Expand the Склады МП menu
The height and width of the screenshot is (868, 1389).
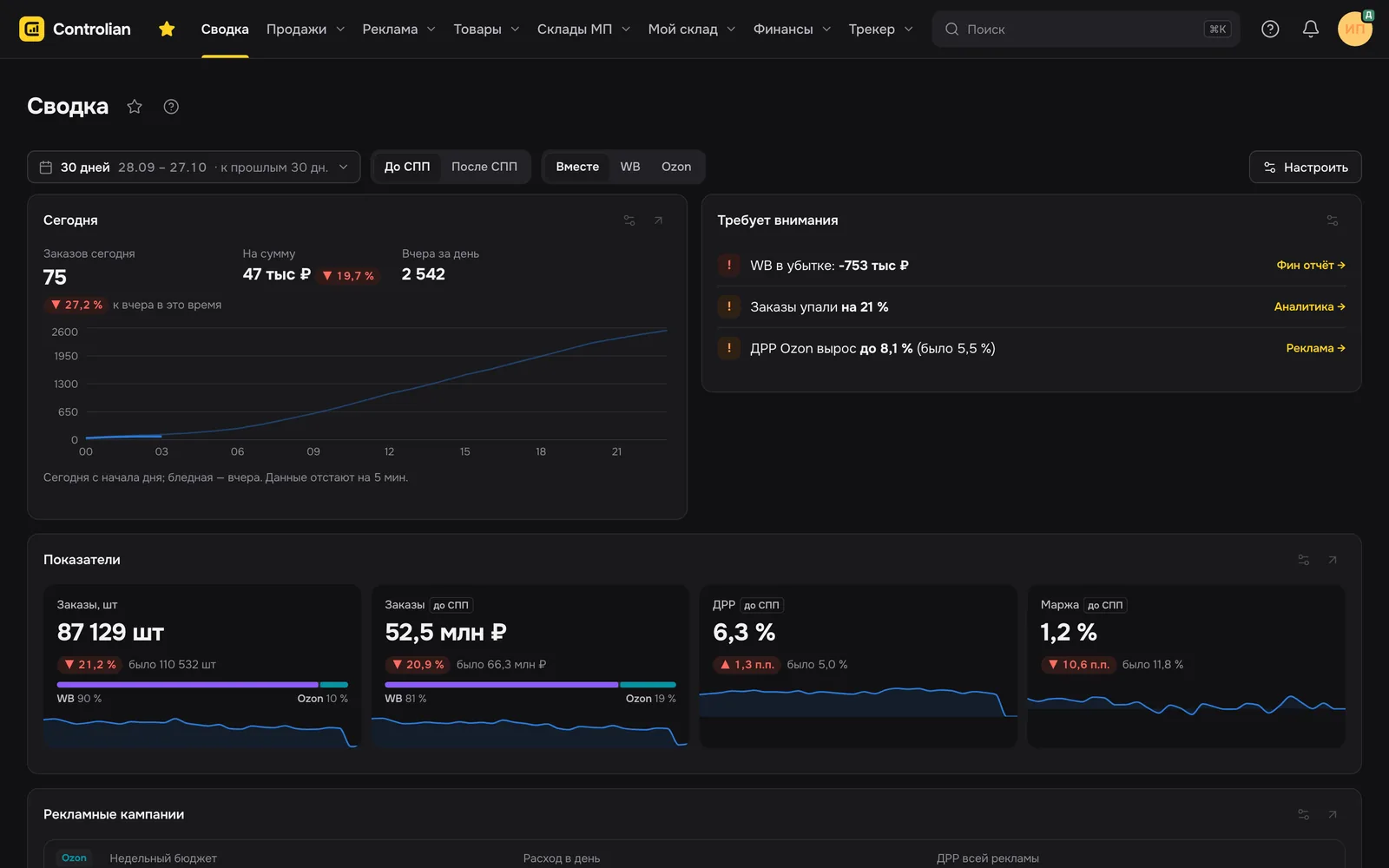(x=583, y=29)
